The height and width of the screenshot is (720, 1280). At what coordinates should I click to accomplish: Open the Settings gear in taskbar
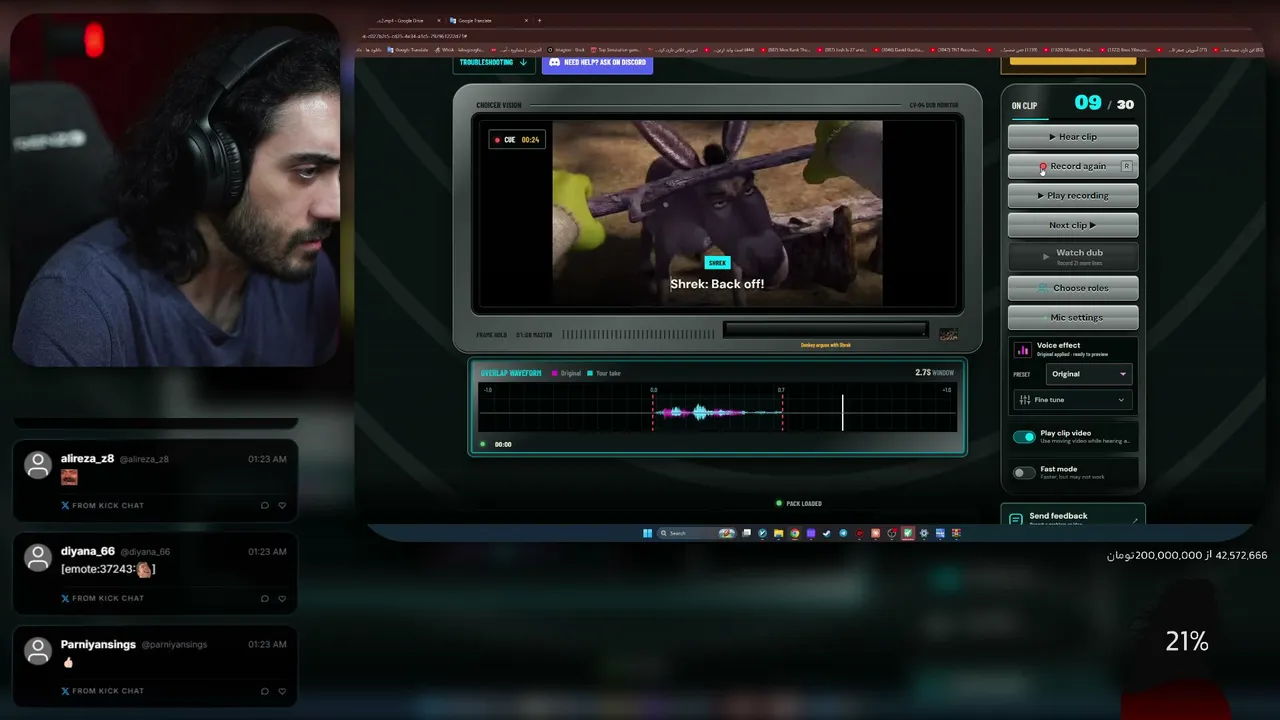tap(924, 533)
